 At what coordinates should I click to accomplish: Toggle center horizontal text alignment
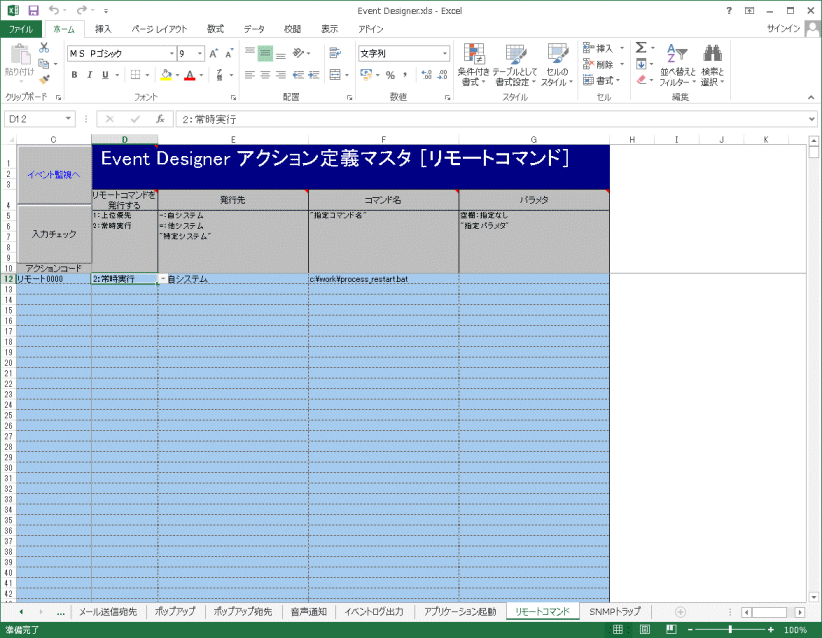(265, 75)
